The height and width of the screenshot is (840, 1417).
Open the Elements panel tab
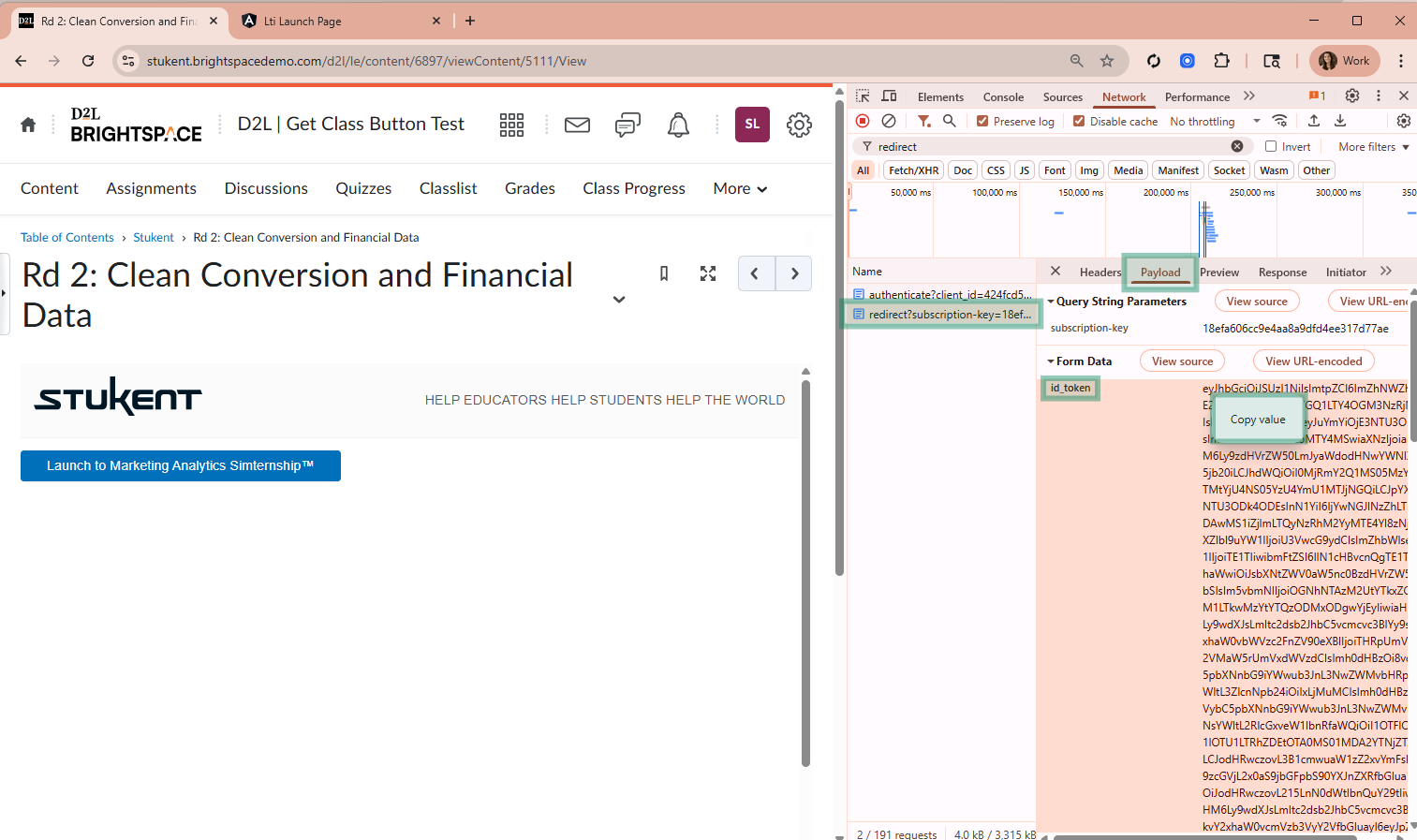coord(940,96)
